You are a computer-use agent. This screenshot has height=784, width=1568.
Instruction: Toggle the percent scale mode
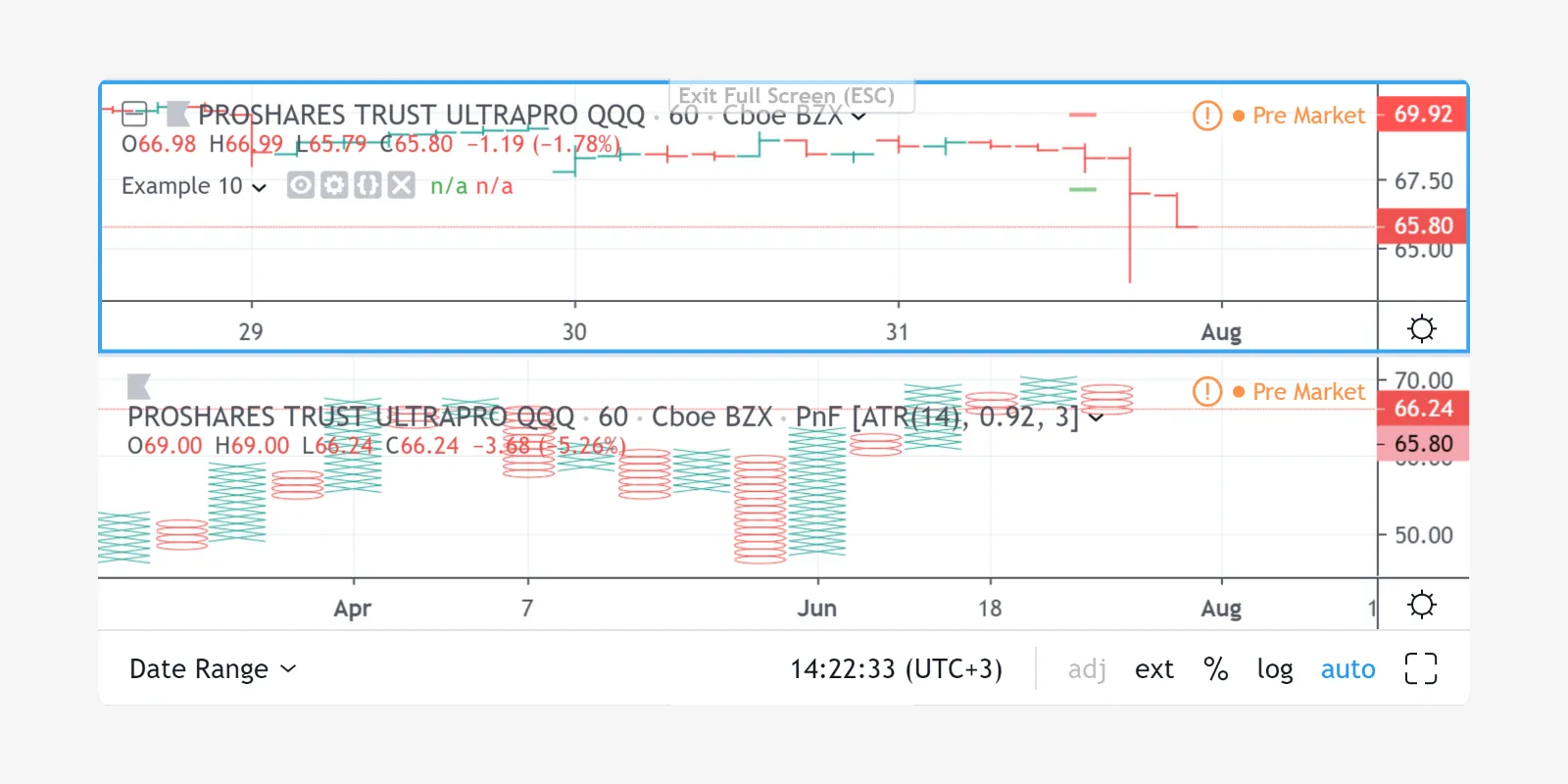(1216, 669)
